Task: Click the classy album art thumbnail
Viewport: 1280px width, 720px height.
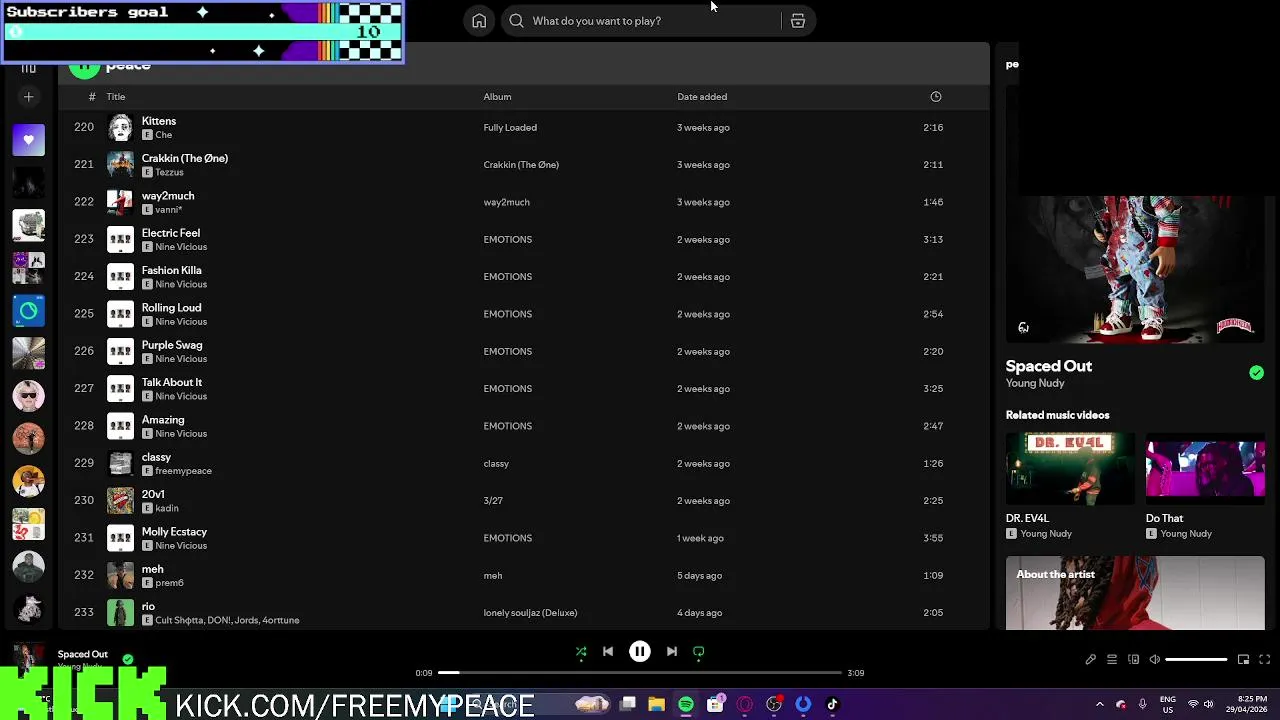Action: 120,464
